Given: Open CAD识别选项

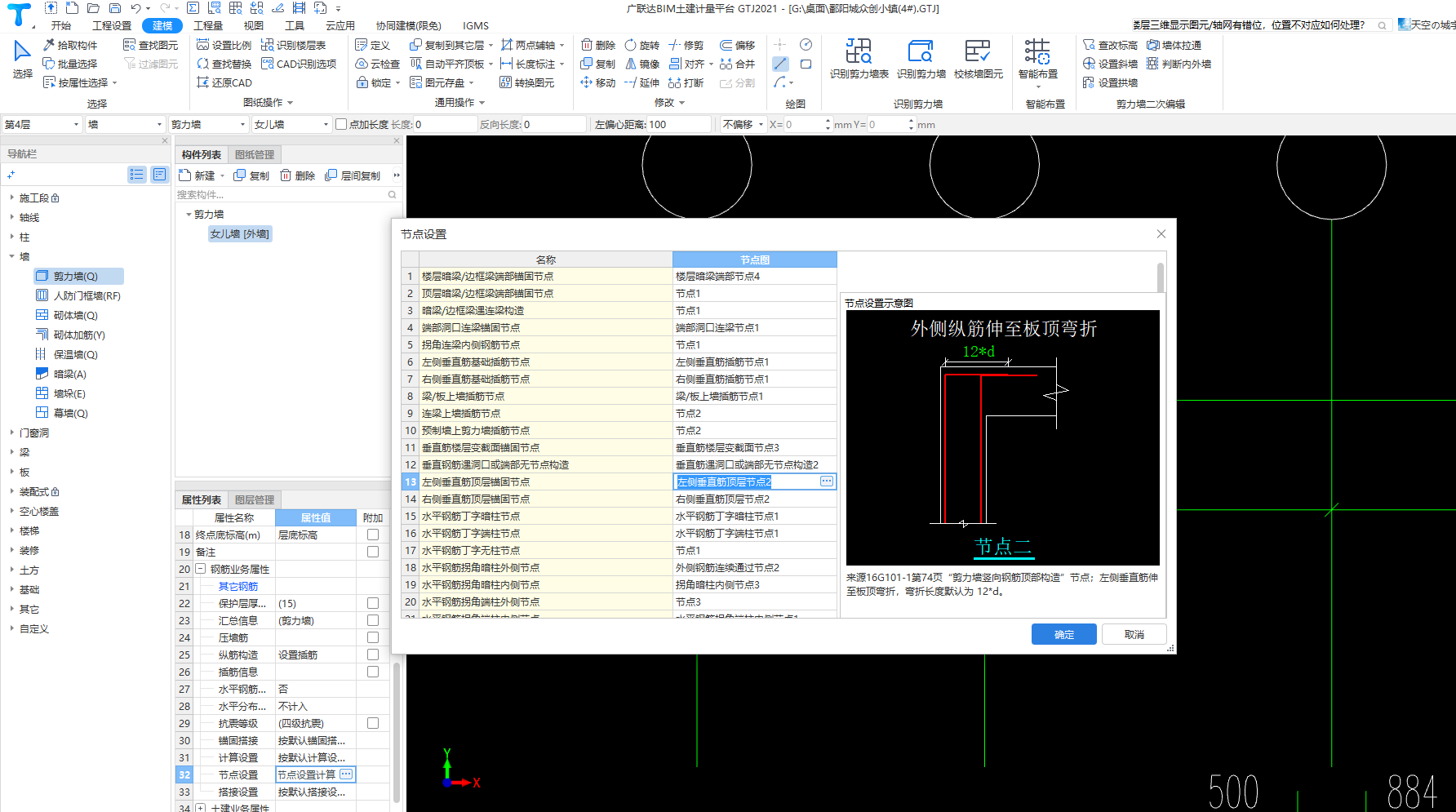Looking at the screenshot, I should coord(299,64).
